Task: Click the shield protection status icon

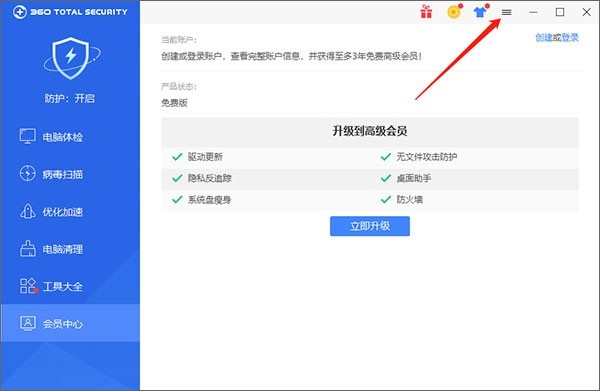Action: point(71,58)
